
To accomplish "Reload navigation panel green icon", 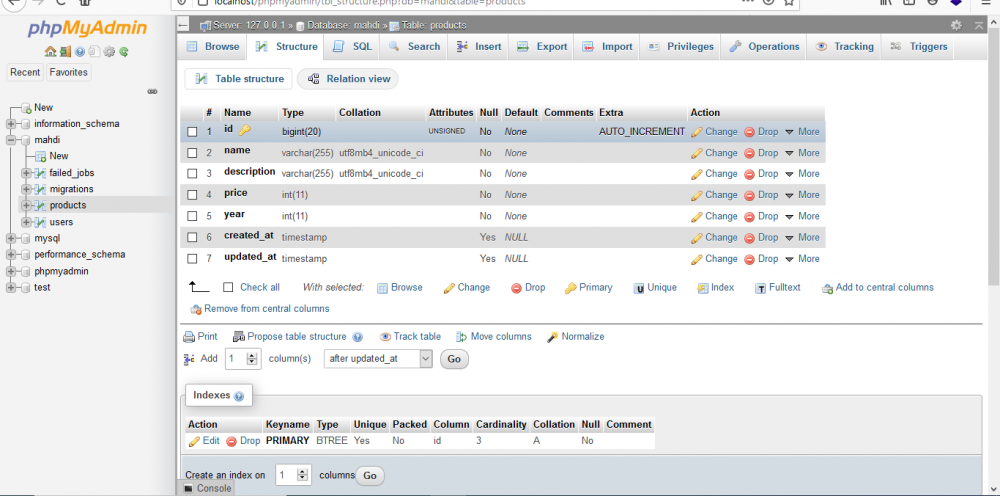I will click(124, 52).
